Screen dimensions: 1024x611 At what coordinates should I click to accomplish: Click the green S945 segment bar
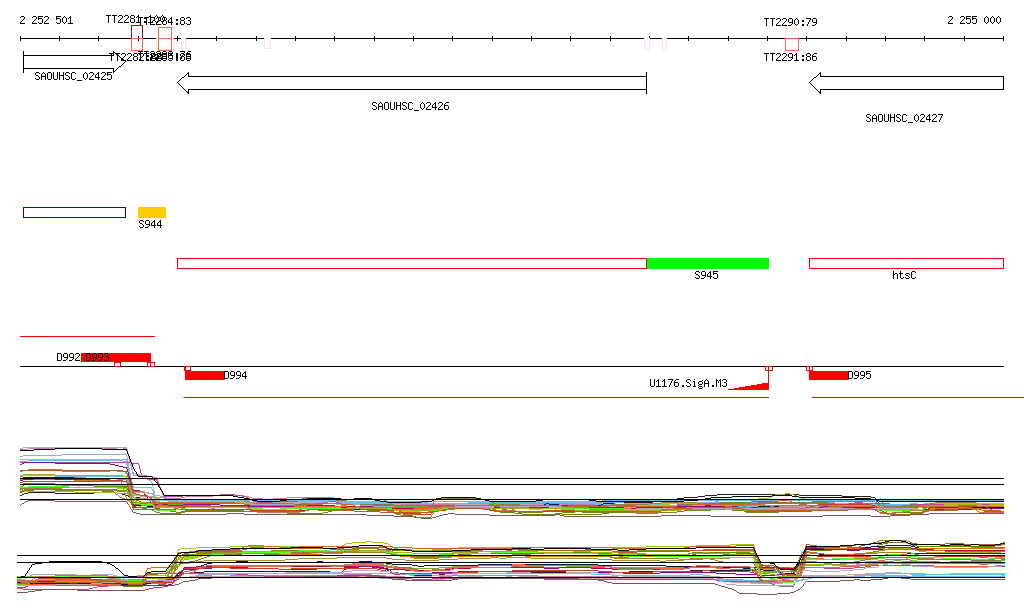coord(707,263)
